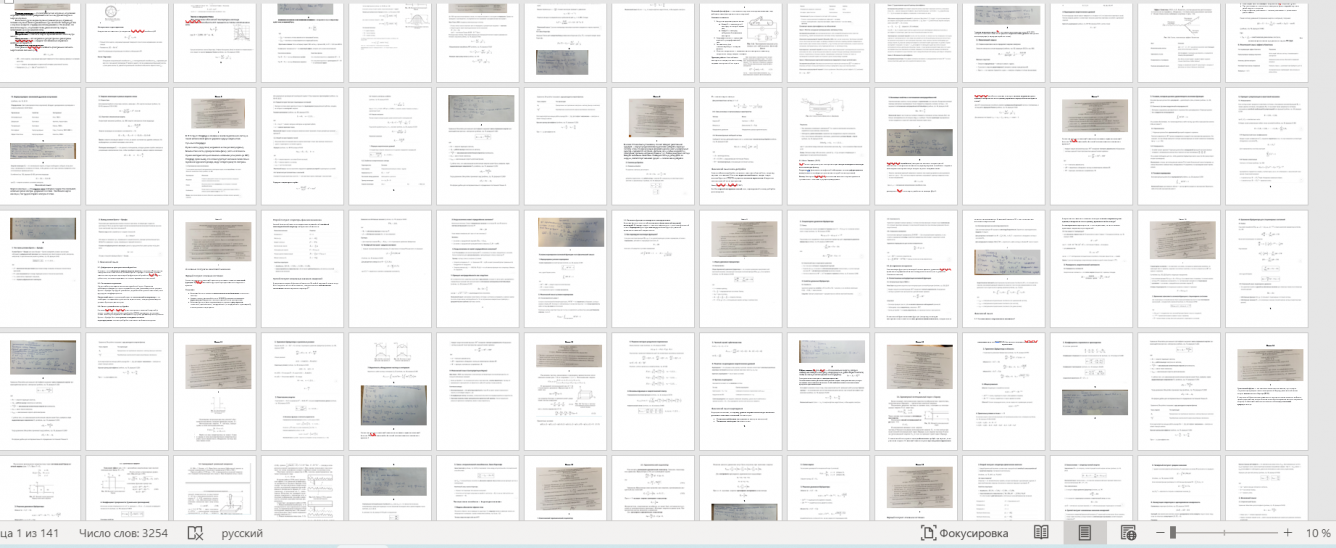Open word count 'Число слов: 3254'
1336x548 pixels.
pos(123,533)
